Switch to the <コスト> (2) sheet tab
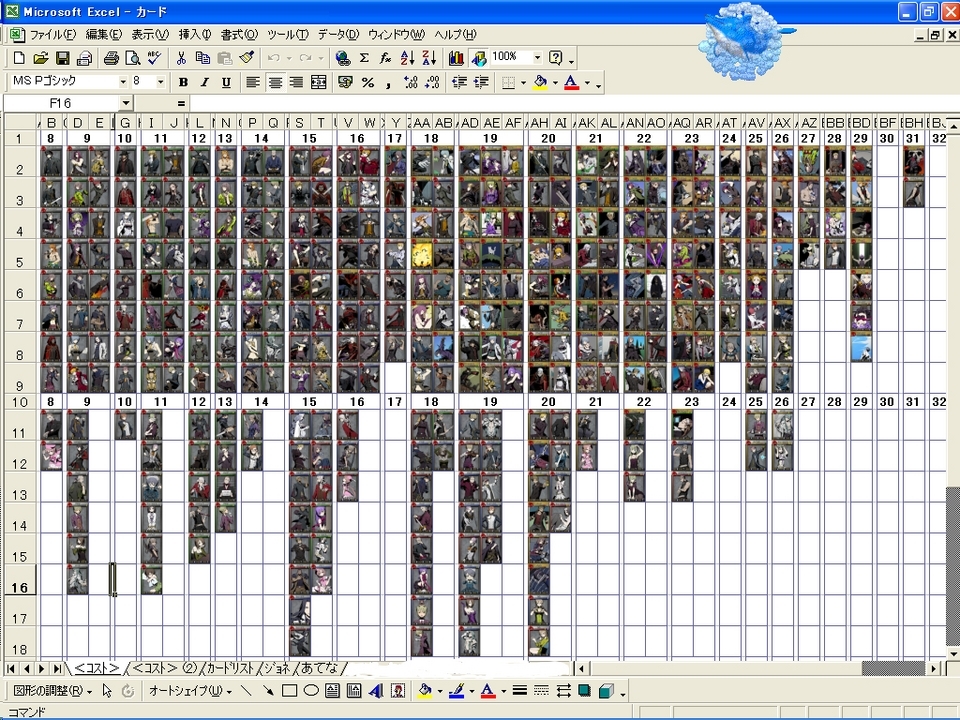Viewport: 960px width, 720px height. pyautogui.click(x=164, y=668)
